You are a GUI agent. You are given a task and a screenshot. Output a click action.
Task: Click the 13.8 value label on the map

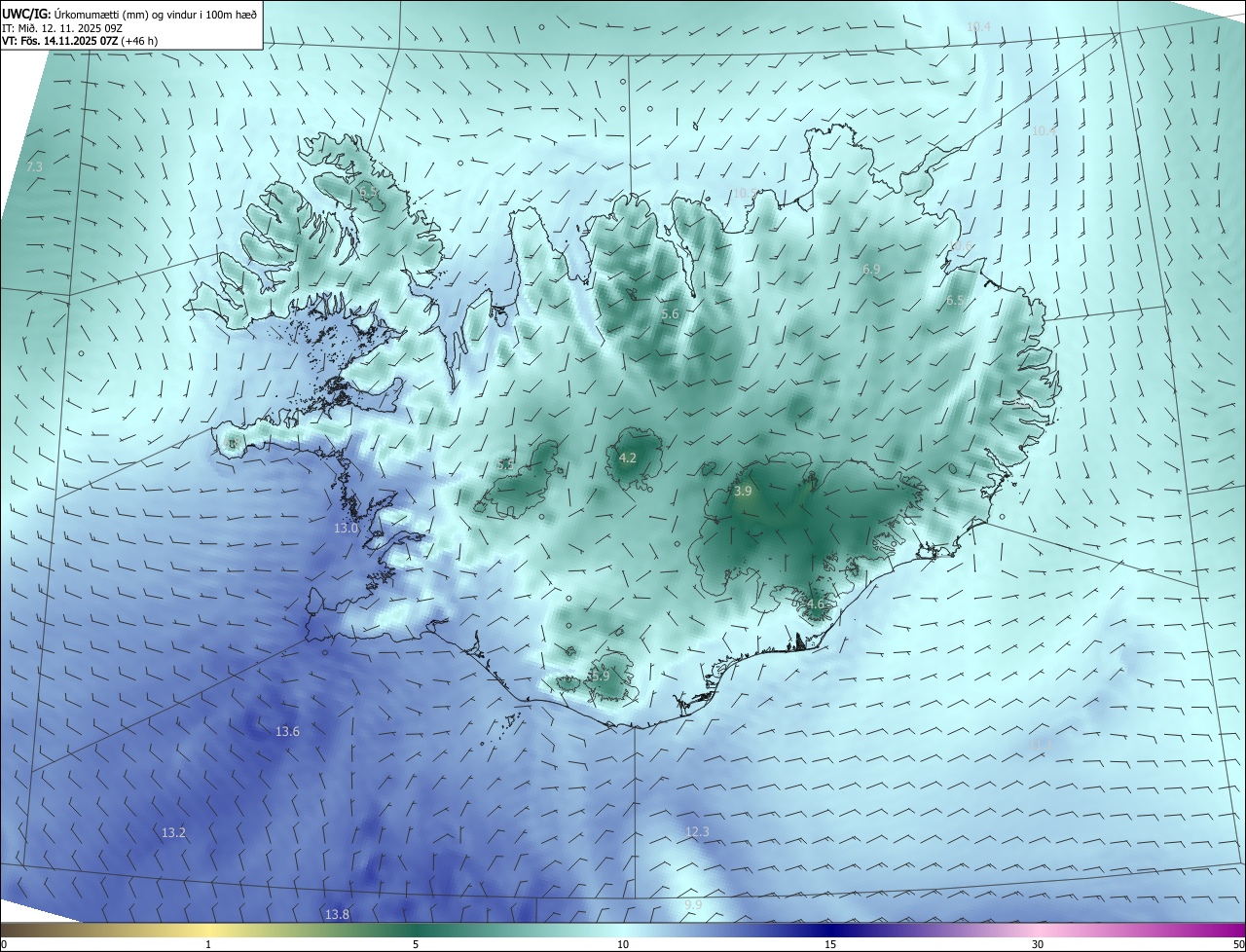(337, 915)
